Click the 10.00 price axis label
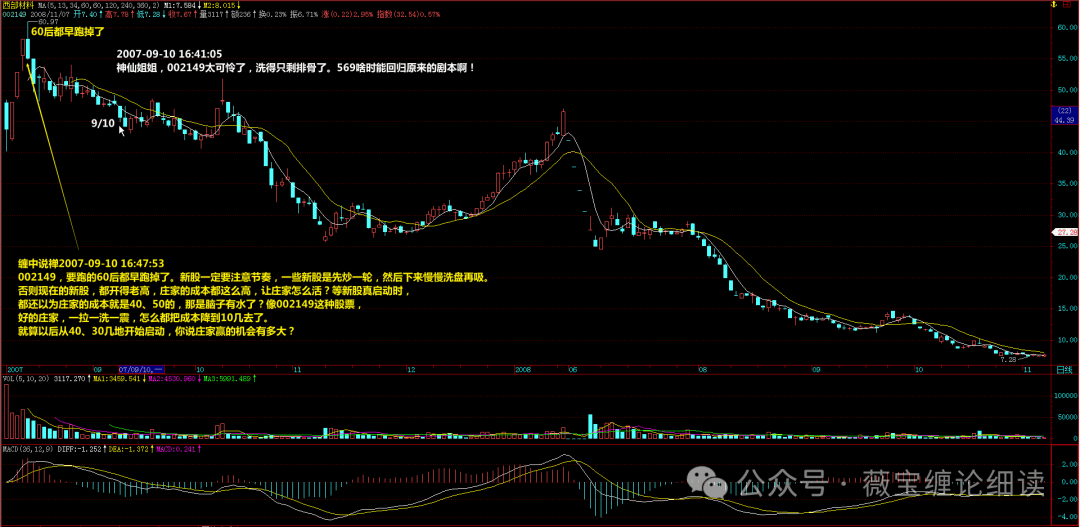Viewport: 1080px width, 527px height. pyautogui.click(x=1067, y=340)
